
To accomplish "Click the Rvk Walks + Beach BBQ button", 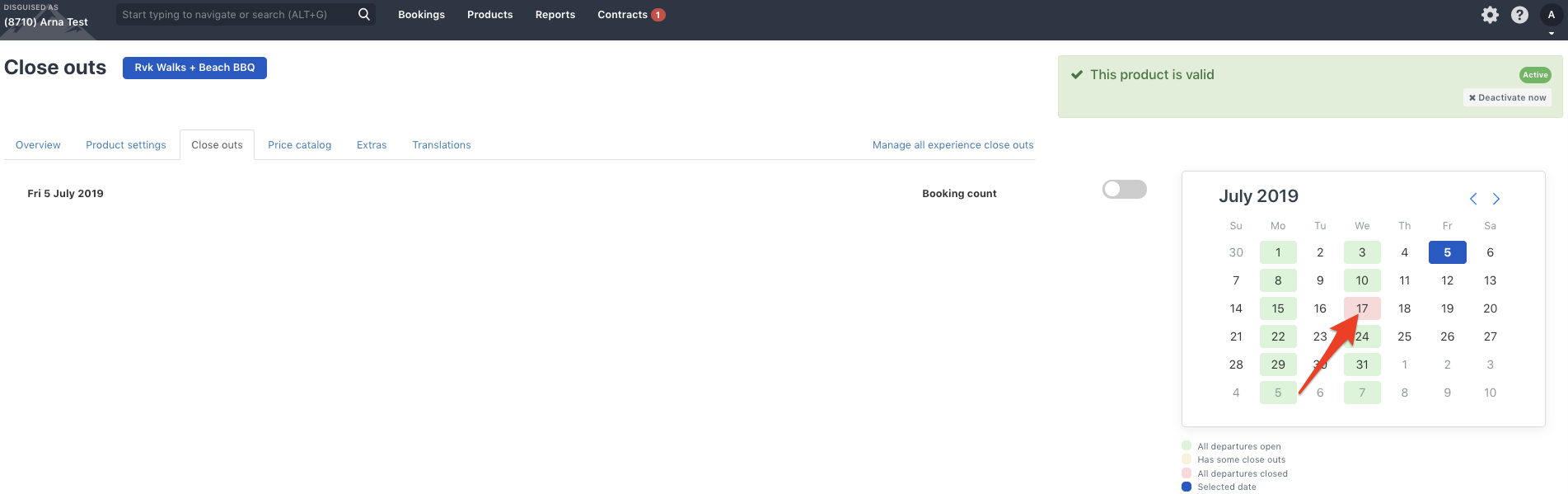I will (x=194, y=68).
